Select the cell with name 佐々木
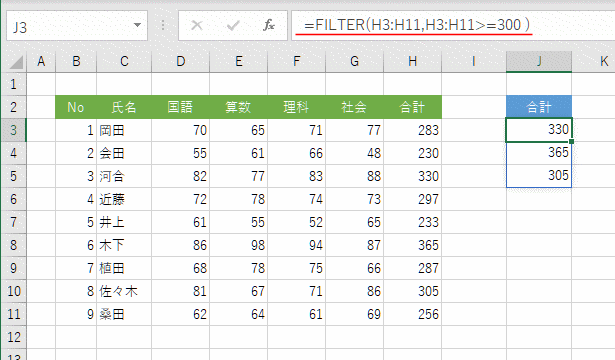Viewport: 615px width, 360px height. [124, 291]
